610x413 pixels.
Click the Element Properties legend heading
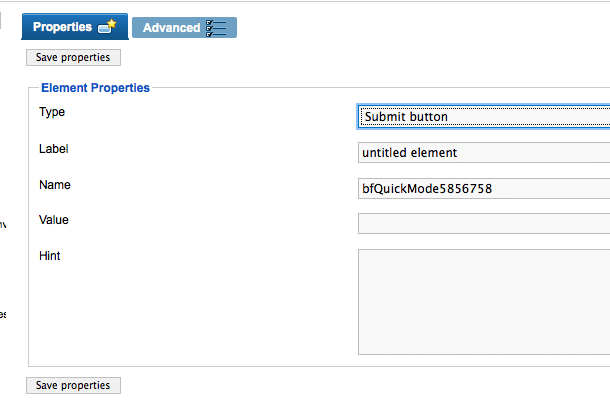[x=95, y=88]
